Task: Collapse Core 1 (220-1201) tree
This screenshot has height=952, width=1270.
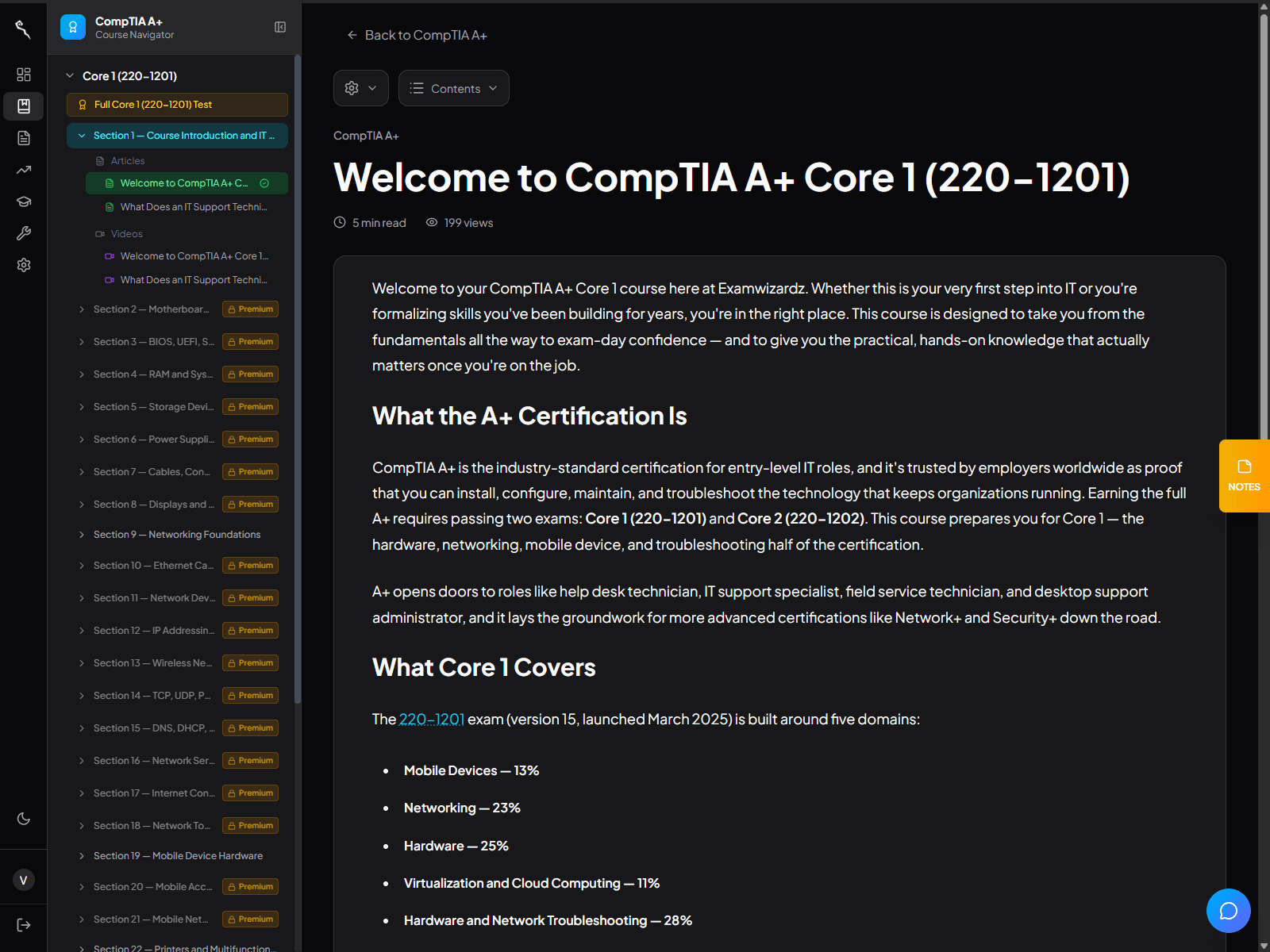Action: click(x=70, y=76)
